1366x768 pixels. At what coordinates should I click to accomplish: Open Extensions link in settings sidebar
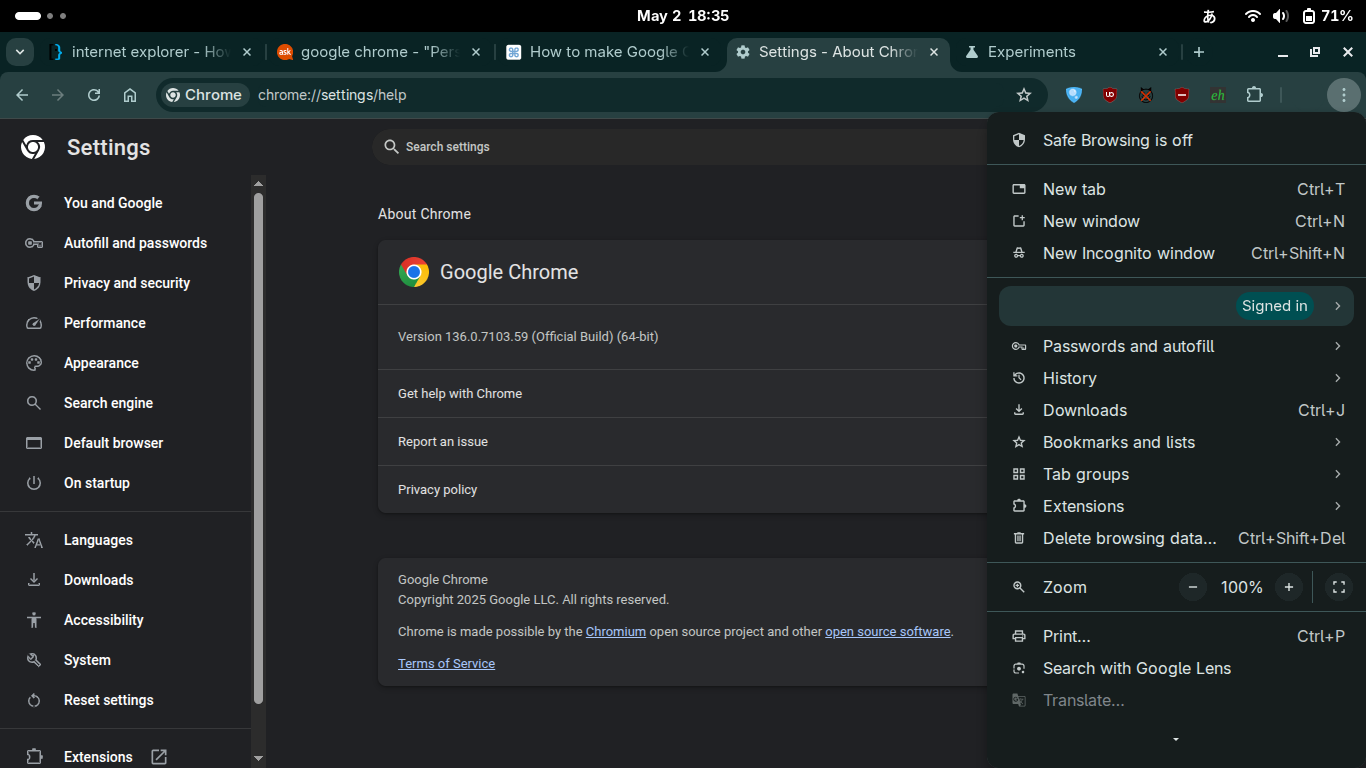[98, 757]
